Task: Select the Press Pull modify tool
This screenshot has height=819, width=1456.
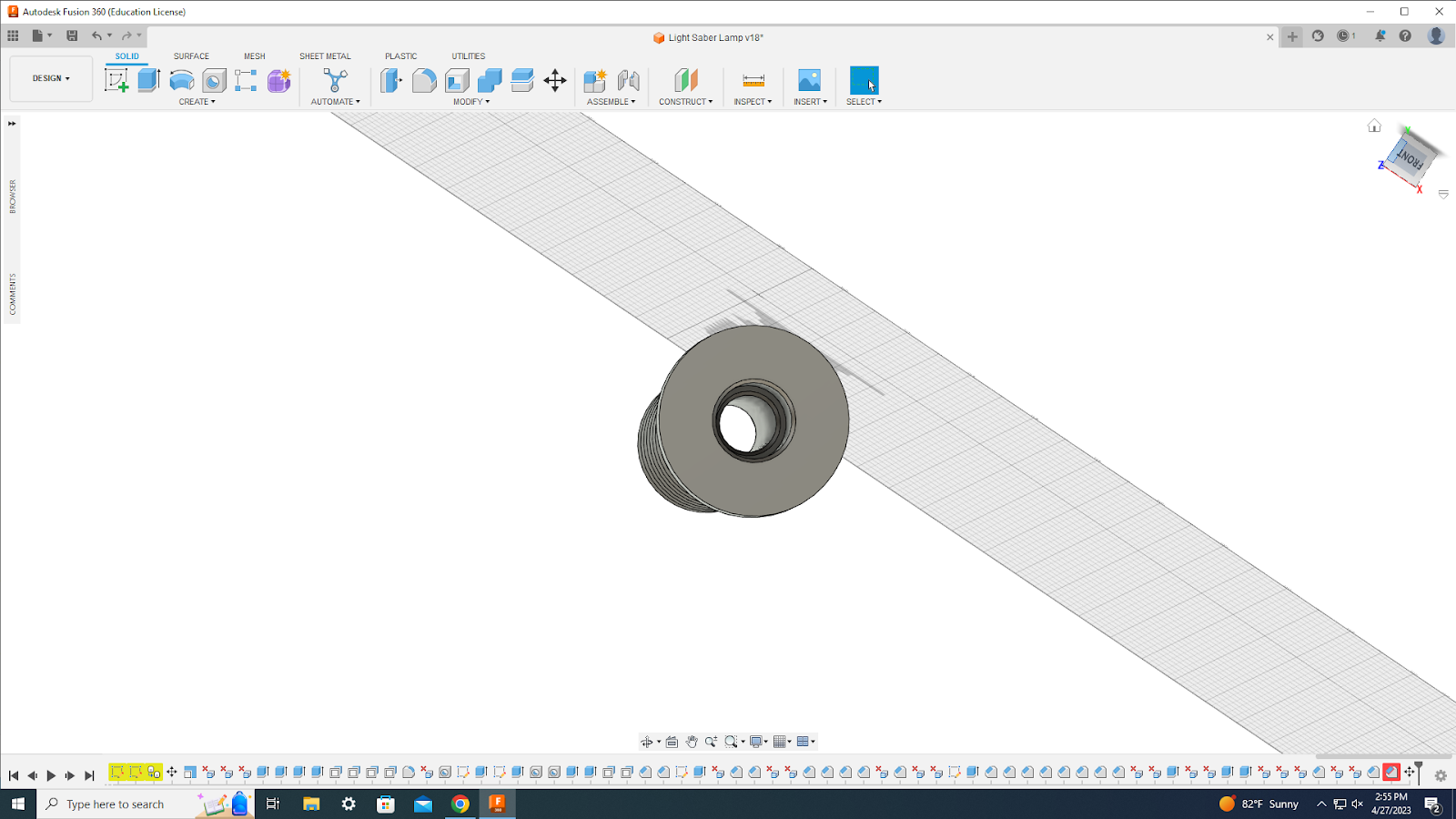Action: 391,80
